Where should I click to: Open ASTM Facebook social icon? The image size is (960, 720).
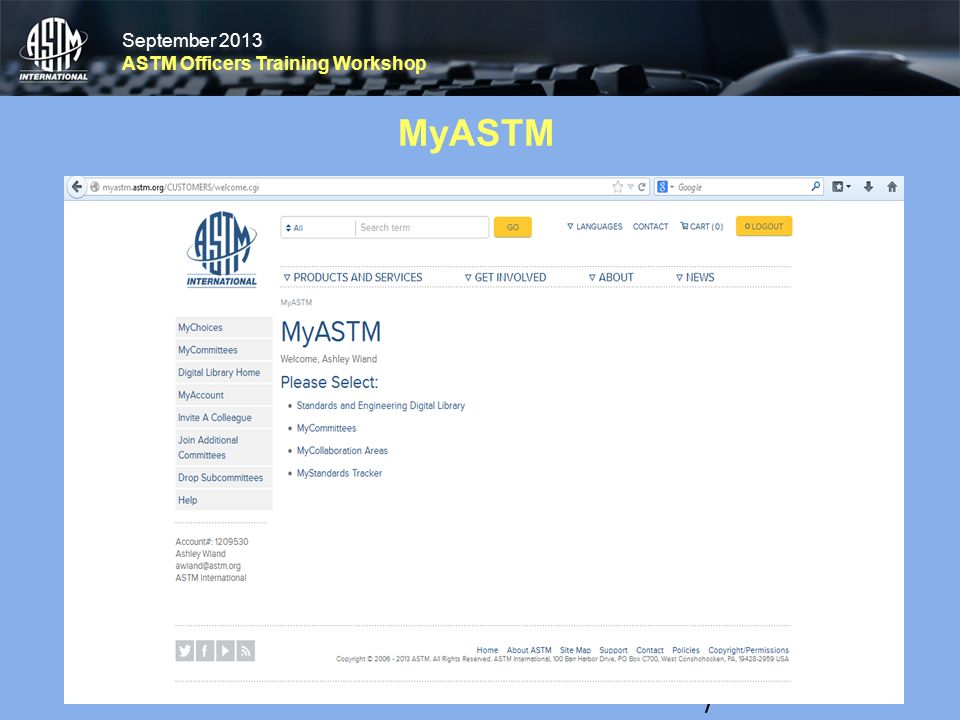[204, 650]
